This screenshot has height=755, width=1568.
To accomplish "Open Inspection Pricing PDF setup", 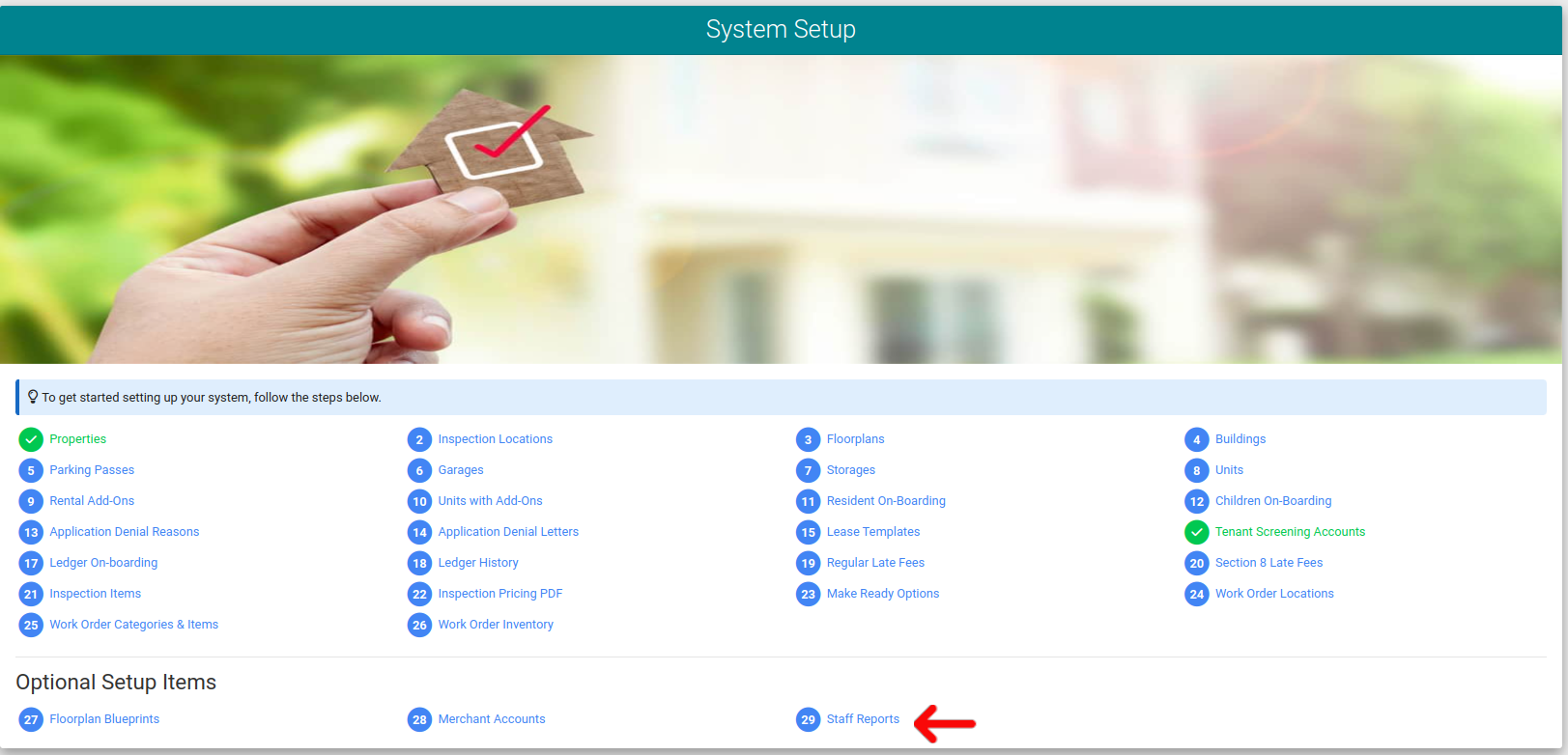I will point(499,594).
